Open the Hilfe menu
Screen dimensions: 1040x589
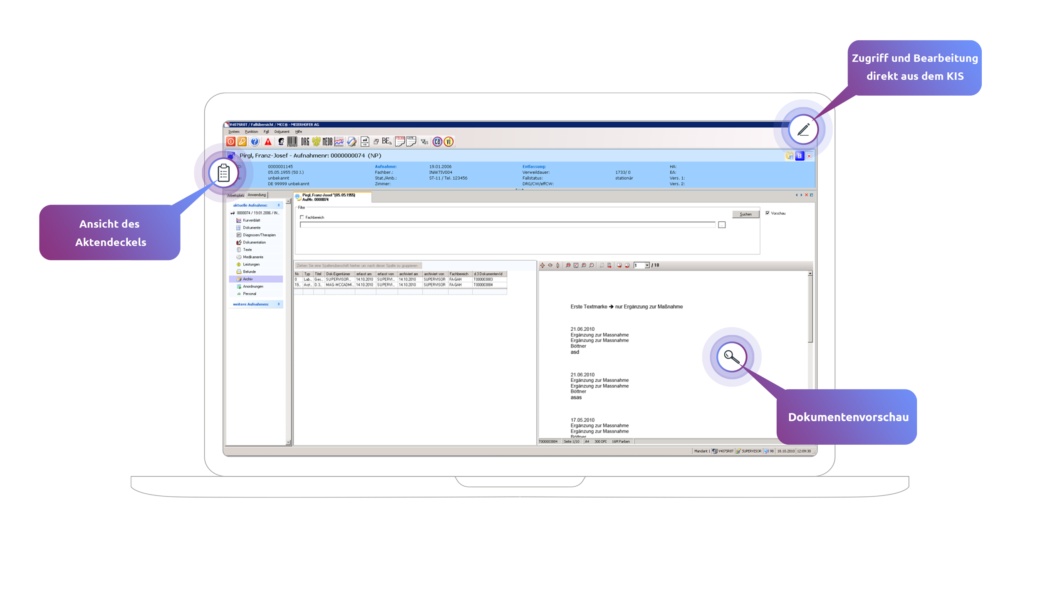tap(298, 131)
